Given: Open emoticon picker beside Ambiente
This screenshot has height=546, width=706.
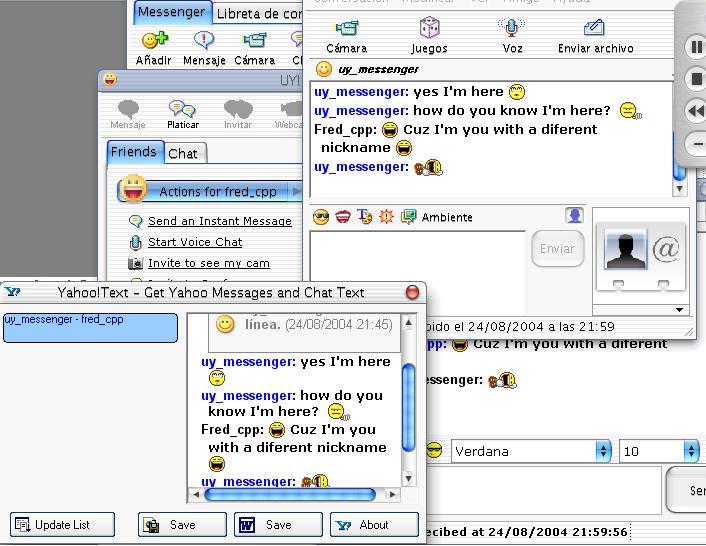Looking at the screenshot, I should [321, 217].
